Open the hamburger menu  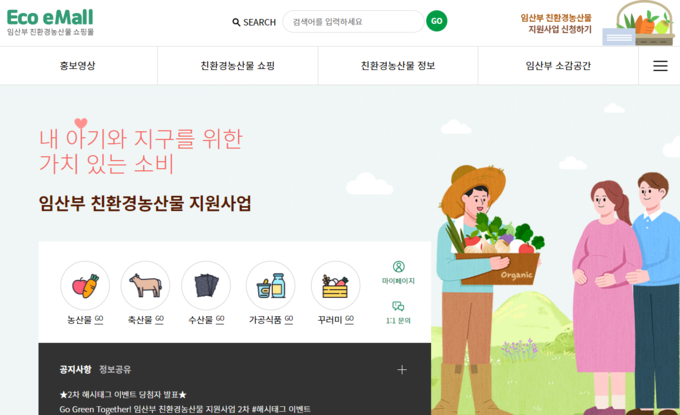(660, 65)
